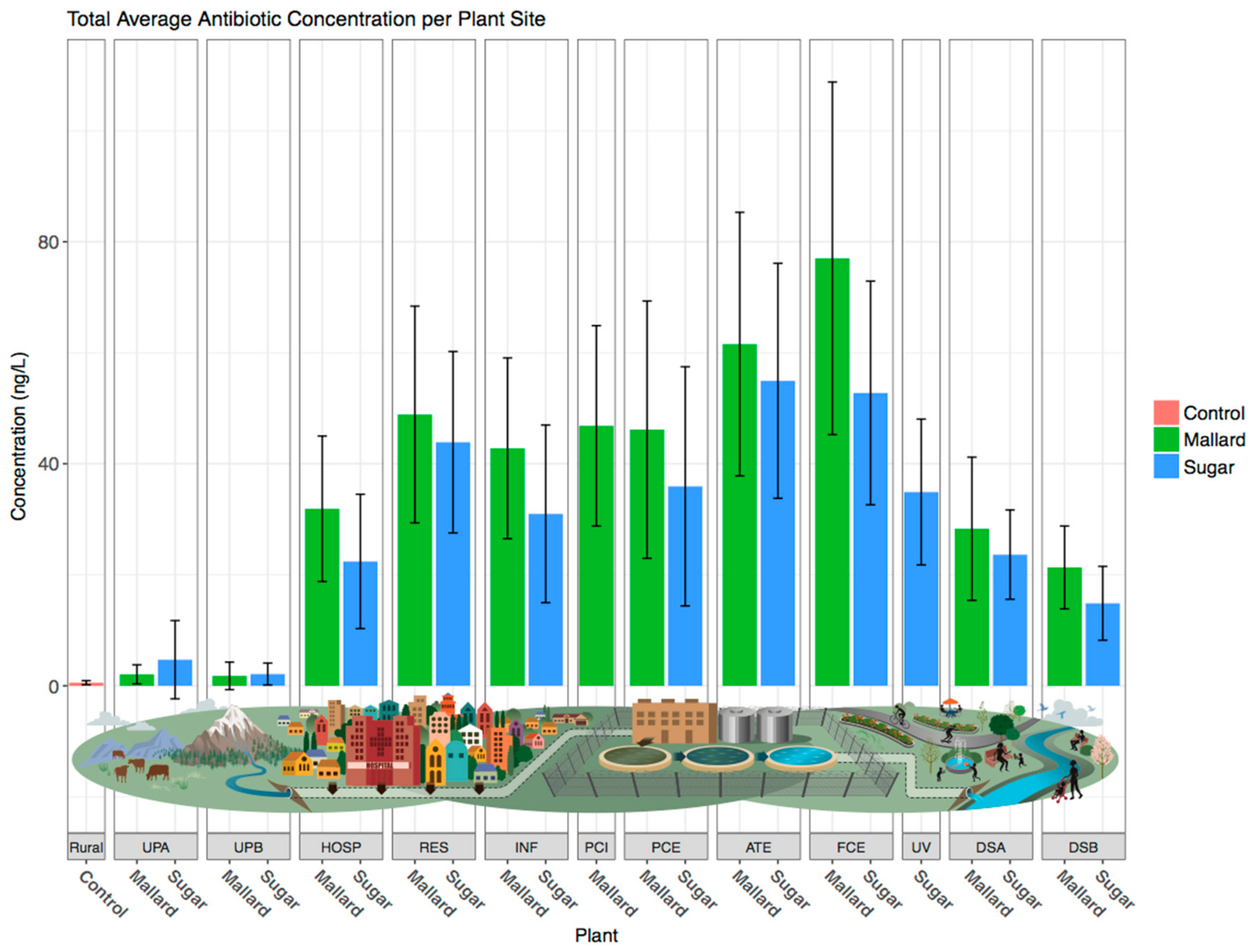Click the DSB facet label
Image resolution: width=1253 pixels, height=952 pixels.
click(x=1083, y=847)
